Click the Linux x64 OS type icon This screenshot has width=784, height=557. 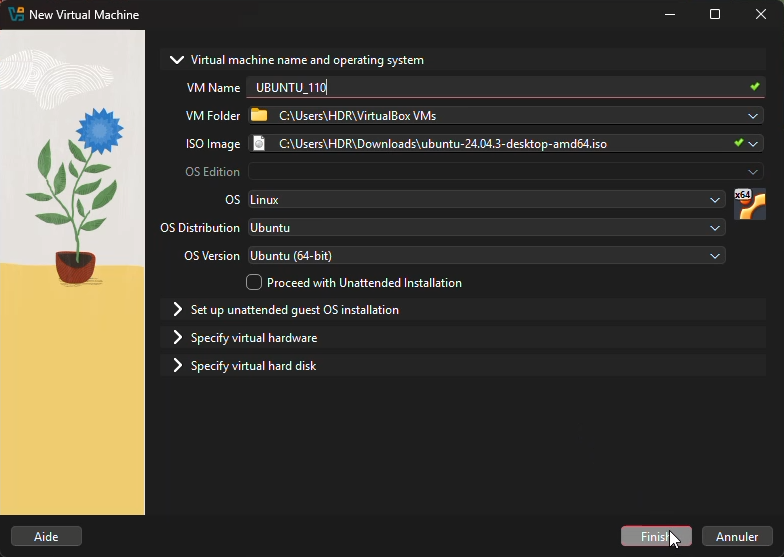point(749,204)
